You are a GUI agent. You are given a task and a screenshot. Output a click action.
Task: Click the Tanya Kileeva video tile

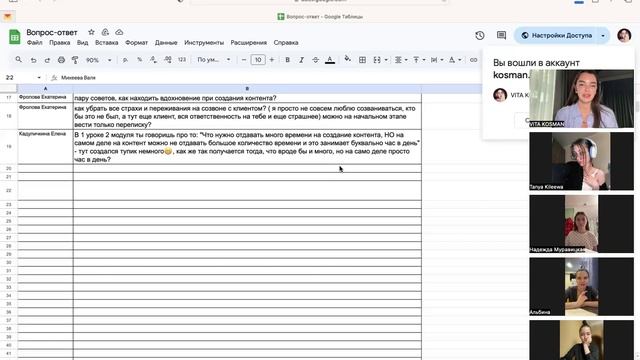point(582,161)
